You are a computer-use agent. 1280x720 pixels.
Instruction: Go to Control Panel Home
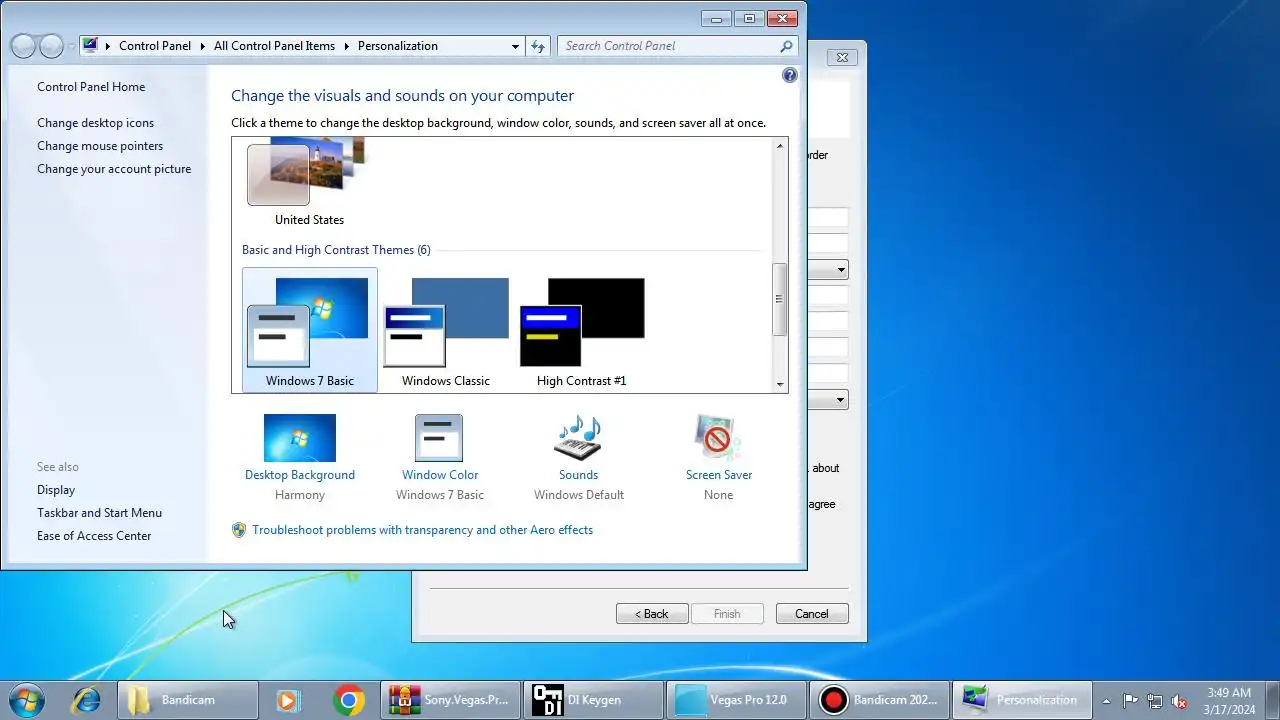[x=91, y=87]
